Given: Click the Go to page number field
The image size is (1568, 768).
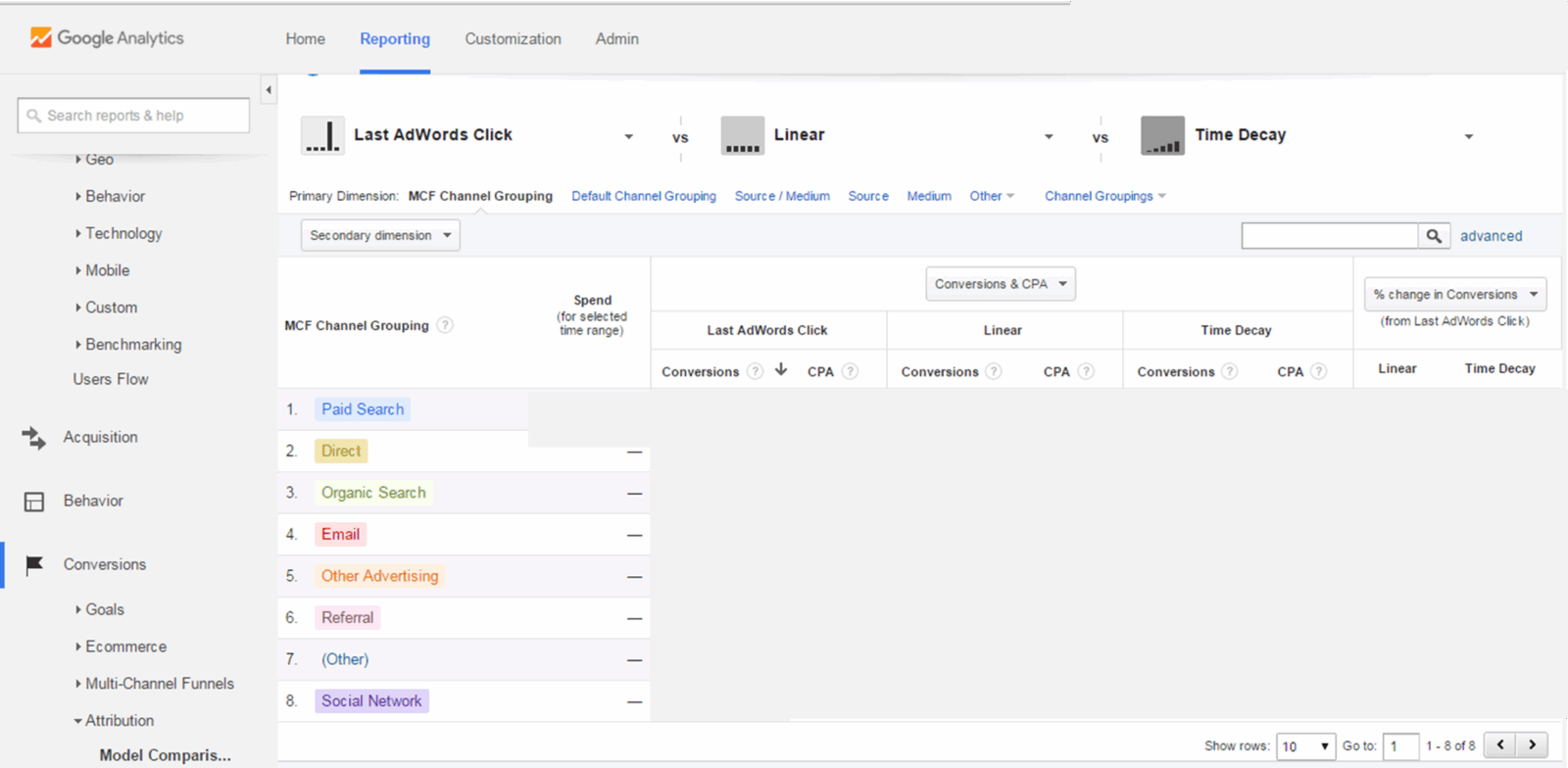Looking at the screenshot, I should tap(1401, 746).
